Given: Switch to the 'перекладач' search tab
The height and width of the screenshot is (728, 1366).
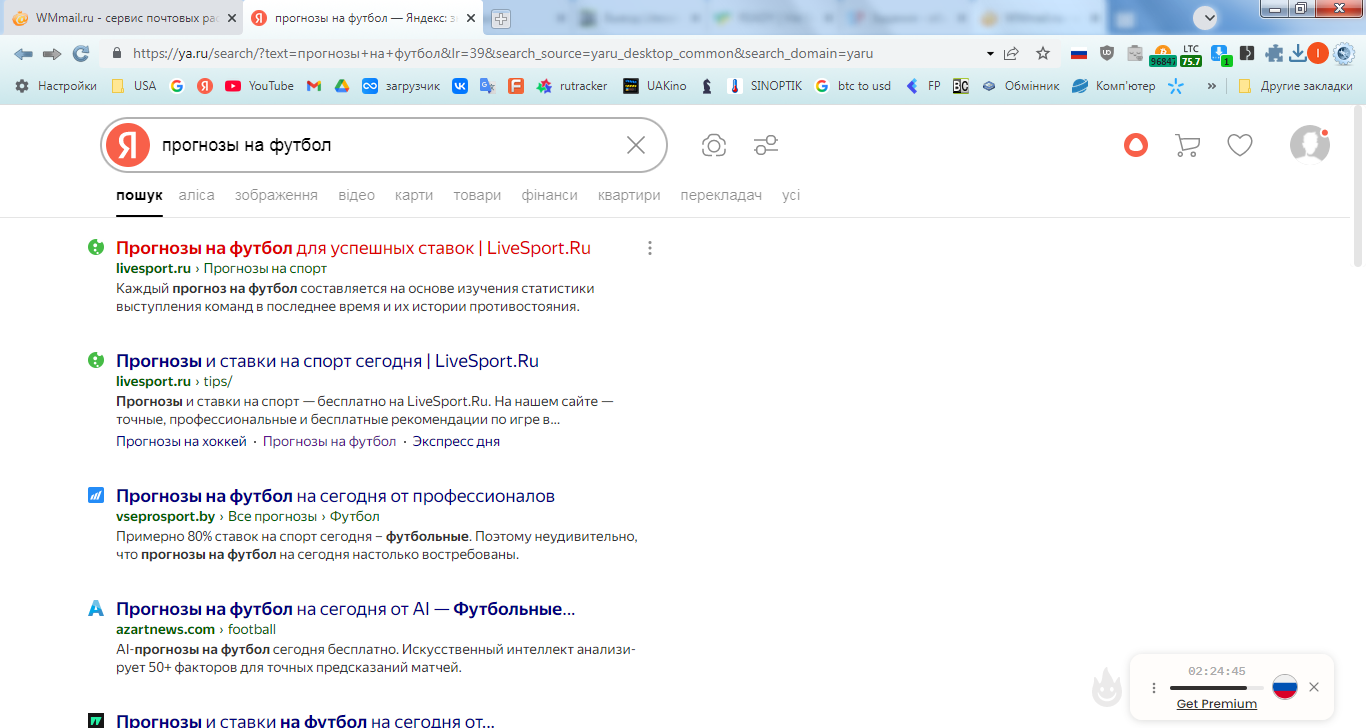Looking at the screenshot, I should pos(721,195).
